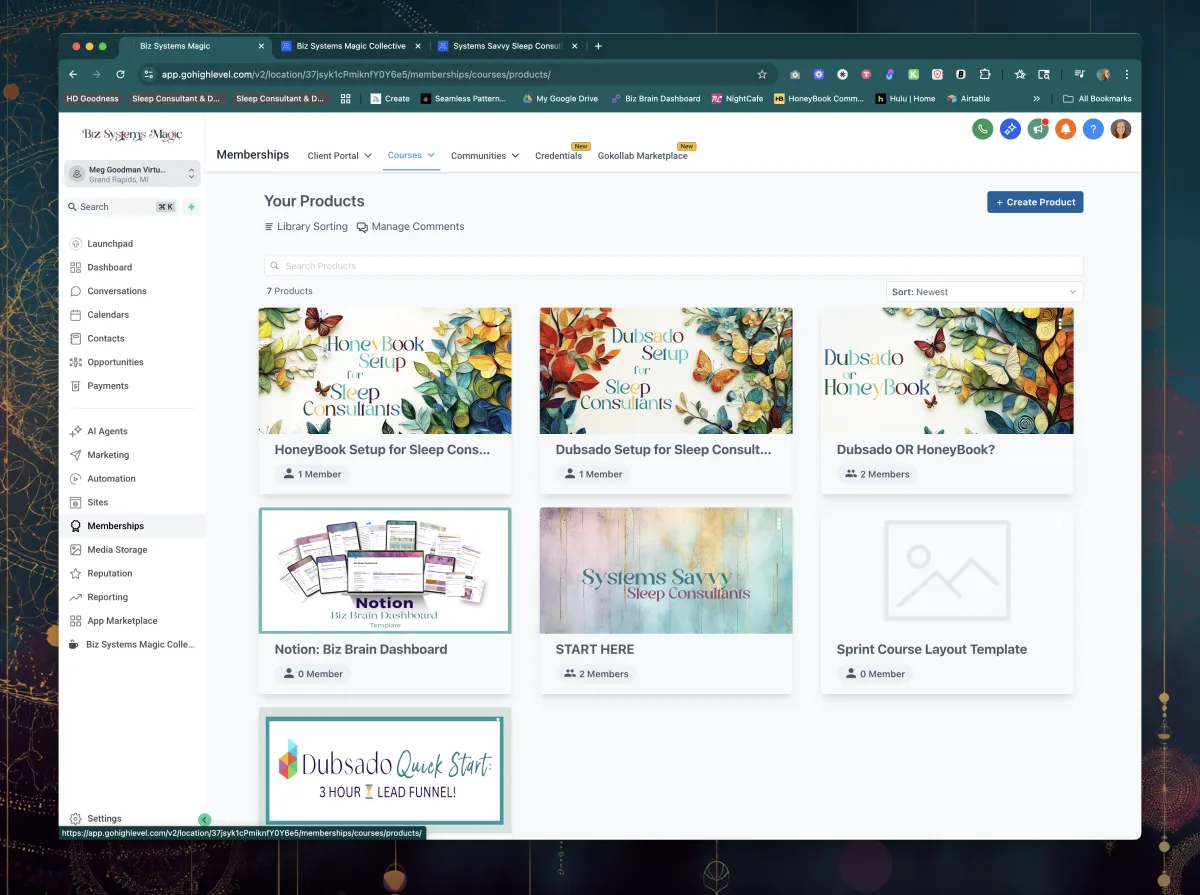The width and height of the screenshot is (1200, 895).
Task: Open the Dubsado Setup for Sleep Consultants thumbnail
Action: coord(666,371)
